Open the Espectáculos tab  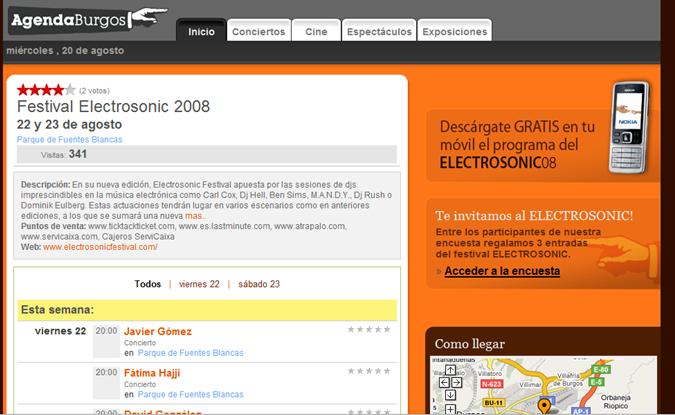pyautogui.click(x=379, y=31)
